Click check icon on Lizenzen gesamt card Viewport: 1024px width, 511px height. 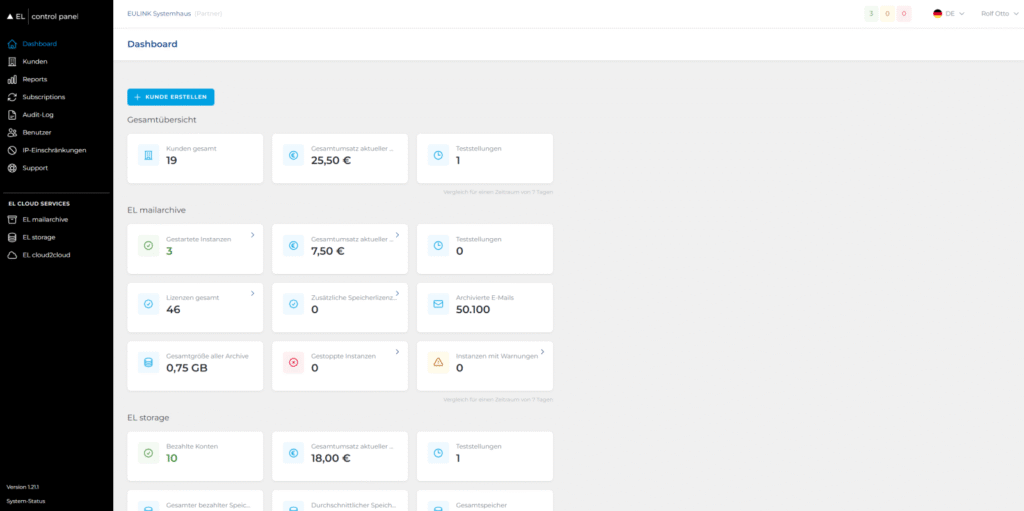(x=148, y=304)
